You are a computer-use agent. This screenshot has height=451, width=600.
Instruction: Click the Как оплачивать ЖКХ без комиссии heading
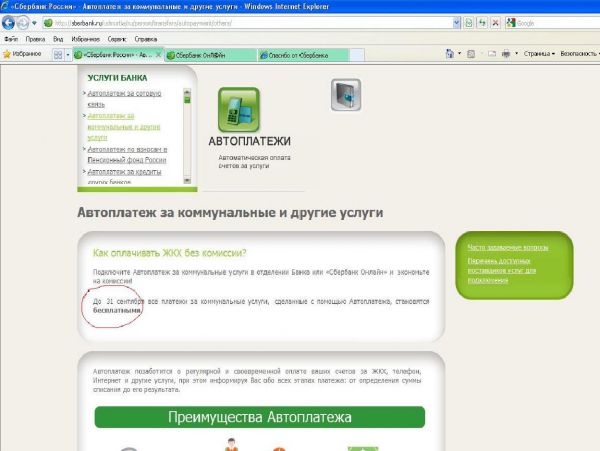tap(170, 253)
